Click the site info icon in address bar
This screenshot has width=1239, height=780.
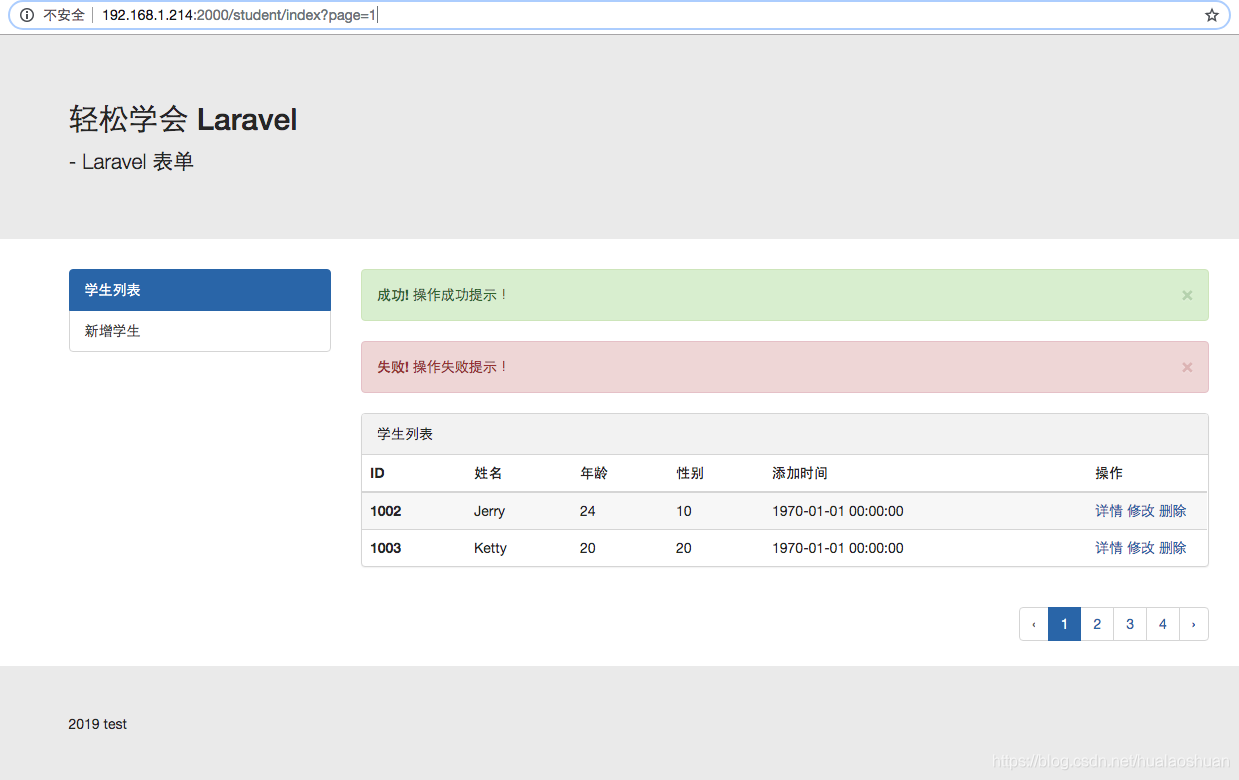(27, 15)
